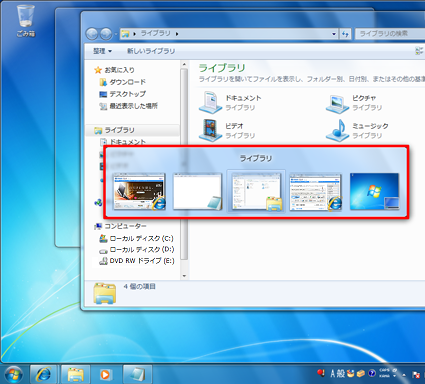
Task: Click the computer icon in the address bar
Action: [125, 34]
